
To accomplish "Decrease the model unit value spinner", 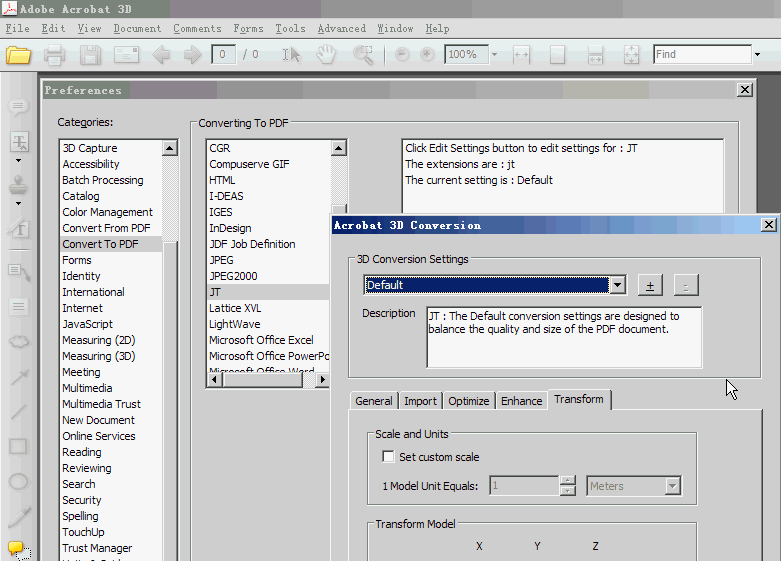I will [567, 491].
